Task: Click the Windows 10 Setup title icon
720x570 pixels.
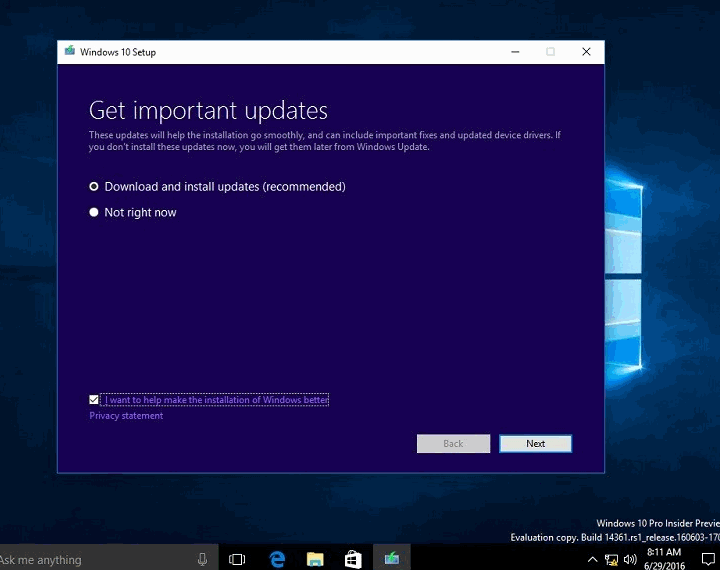Action: pos(69,51)
